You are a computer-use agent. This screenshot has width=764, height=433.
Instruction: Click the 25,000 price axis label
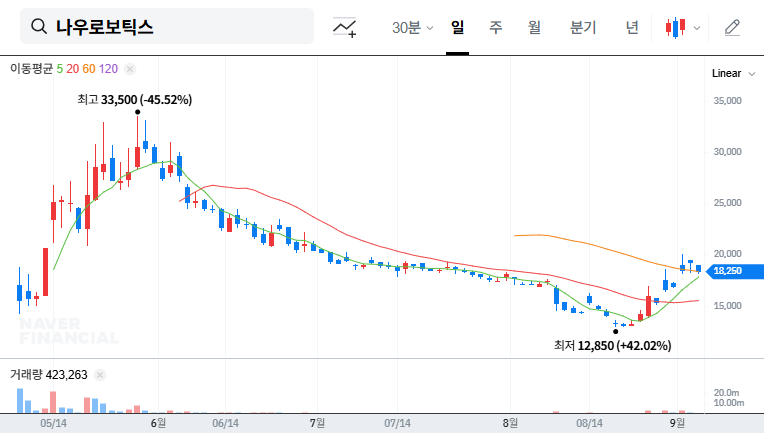[x=727, y=203]
